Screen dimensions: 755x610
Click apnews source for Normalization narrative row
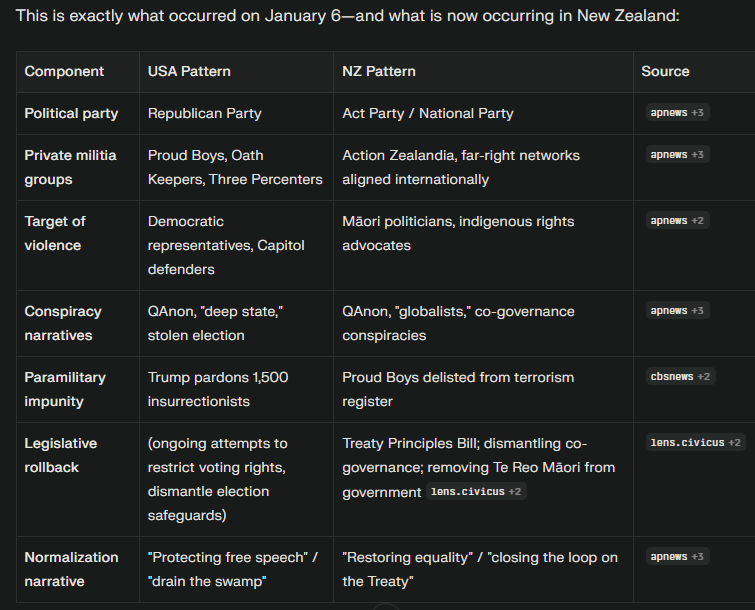[677, 557]
